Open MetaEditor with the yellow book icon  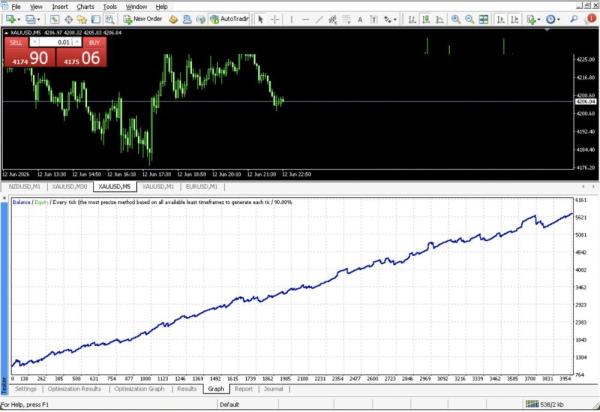(x=173, y=19)
